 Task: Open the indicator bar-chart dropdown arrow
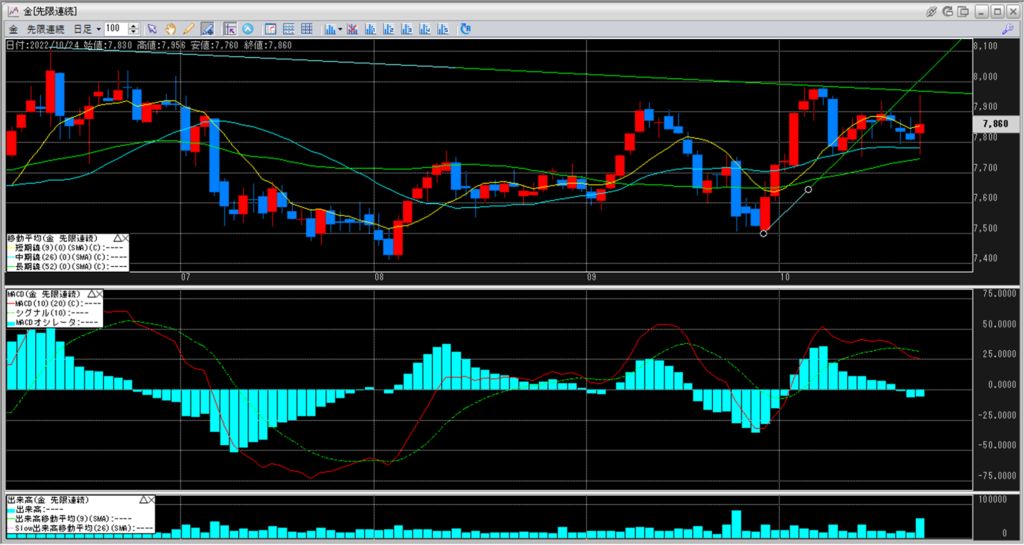click(x=340, y=29)
